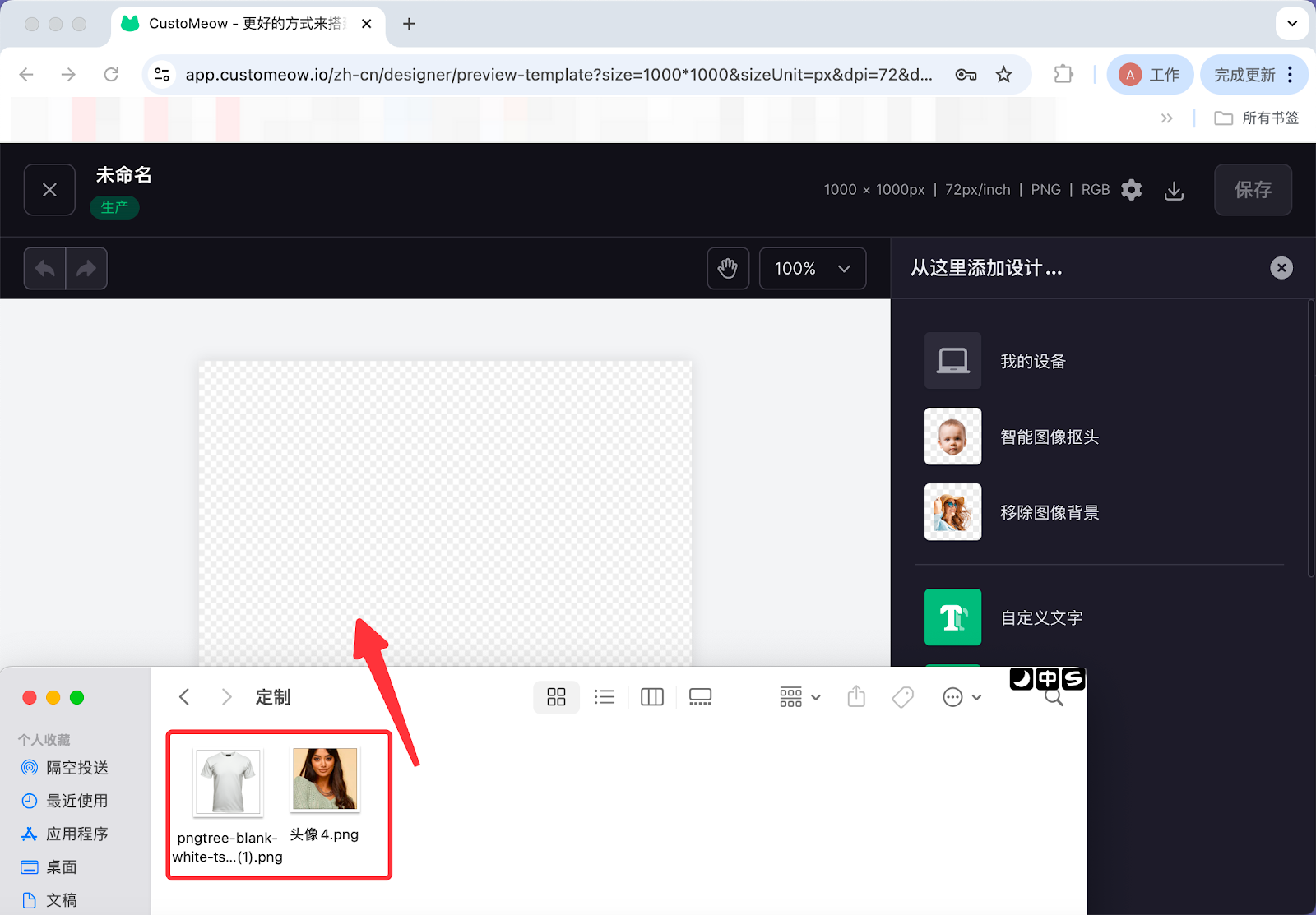The image size is (1316, 915).
Task: Switch Finder to gallery view
Action: (700, 697)
